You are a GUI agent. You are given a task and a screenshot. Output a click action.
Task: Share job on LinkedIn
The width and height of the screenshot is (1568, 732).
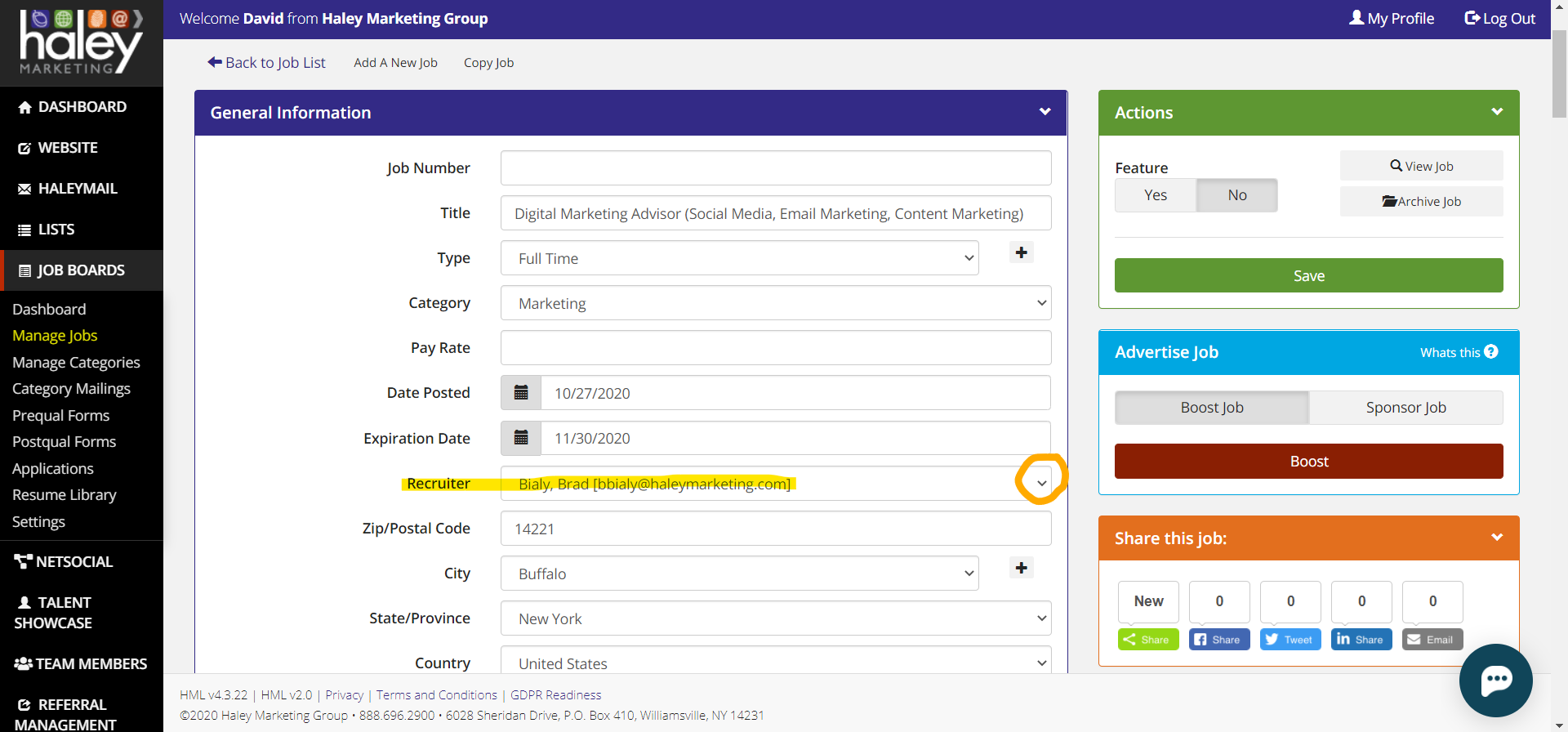(x=1361, y=640)
